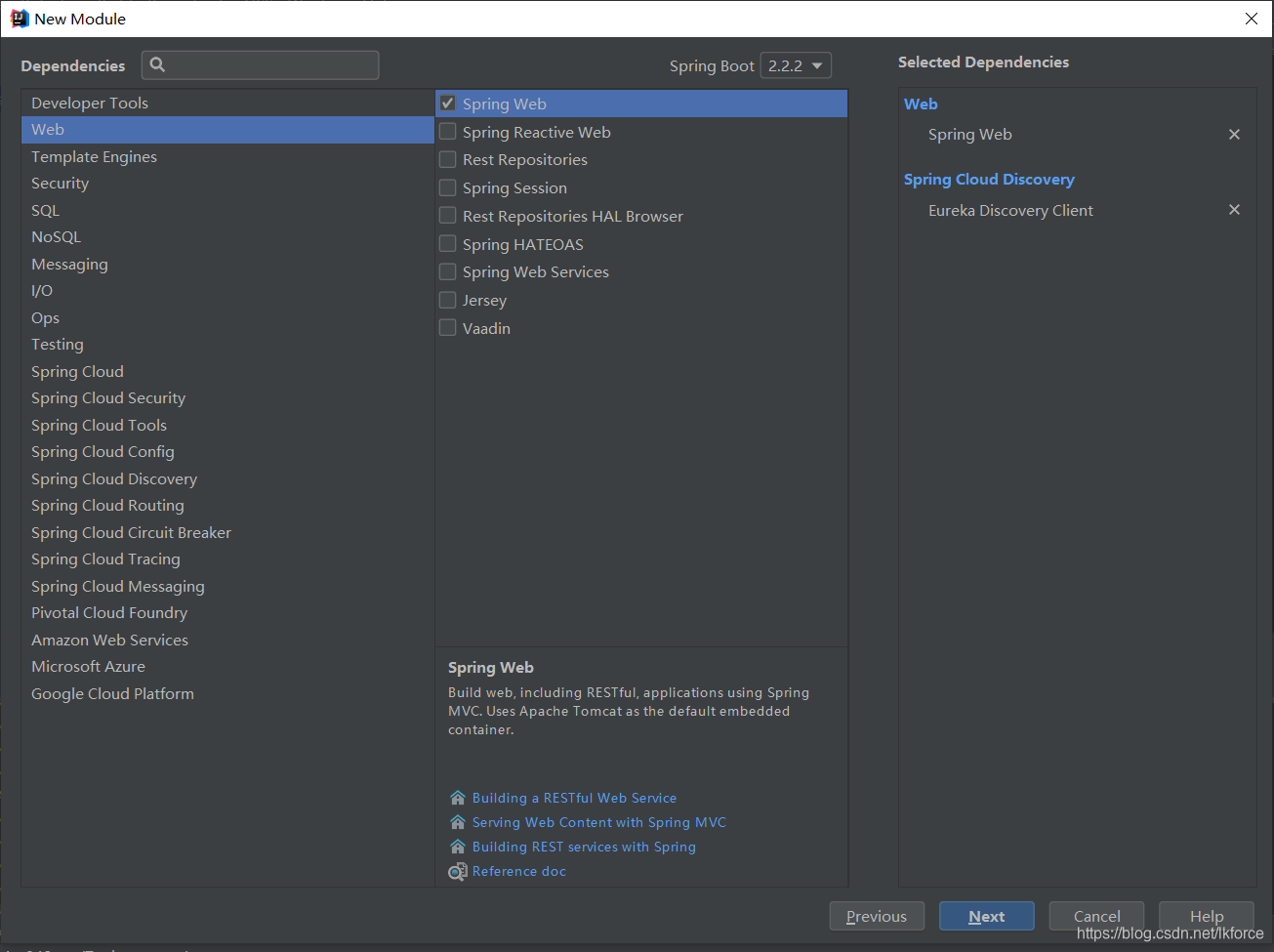Open the Spring Boot version dropdown

tap(796, 65)
